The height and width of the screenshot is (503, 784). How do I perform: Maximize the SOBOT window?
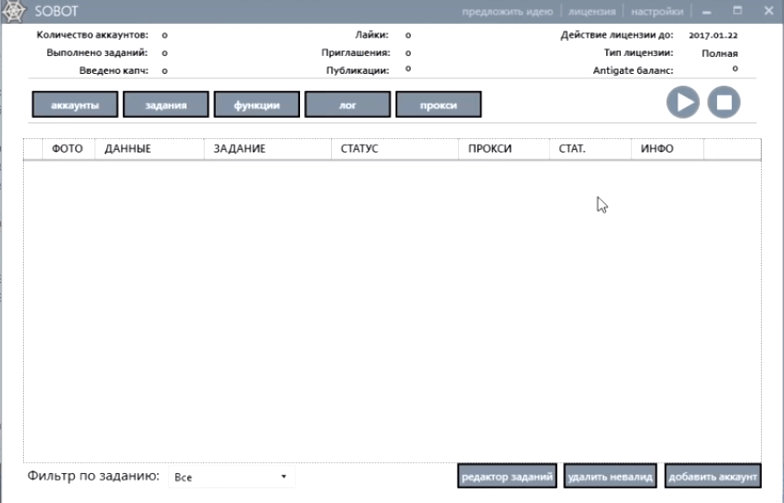pyautogui.click(x=737, y=11)
